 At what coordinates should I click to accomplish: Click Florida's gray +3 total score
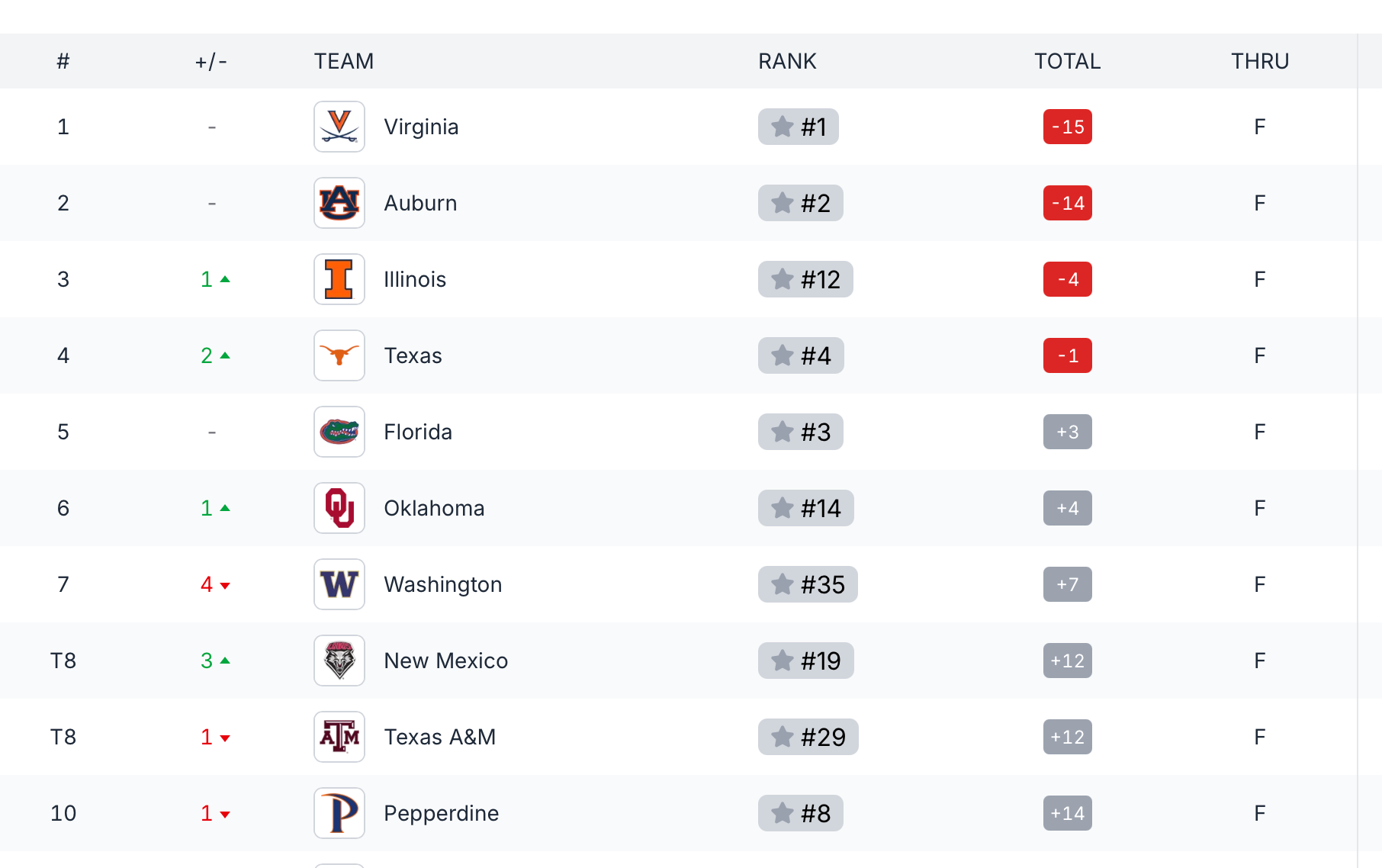[x=1068, y=432]
